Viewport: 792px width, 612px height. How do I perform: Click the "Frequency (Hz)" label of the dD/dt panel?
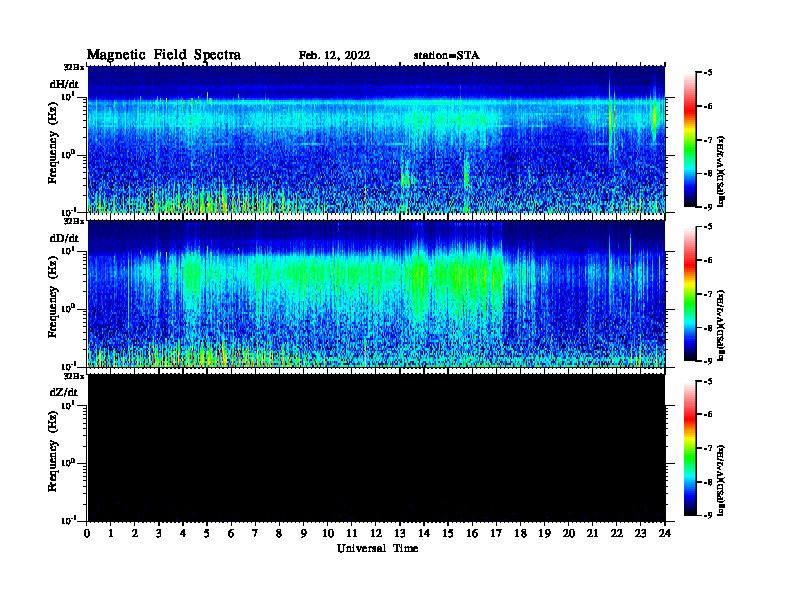(x=53, y=298)
